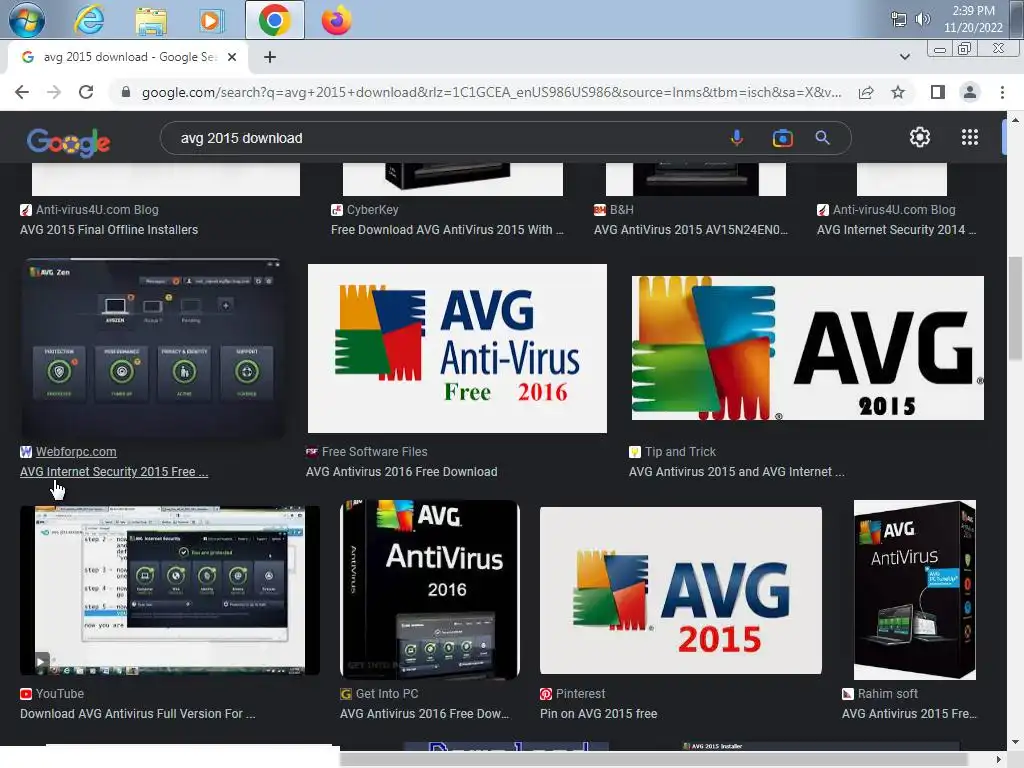The width and height of the screenshot is (1024, 768).
Task: Switch to Chrome on the taskbar
Action: (x=274, y=20)
